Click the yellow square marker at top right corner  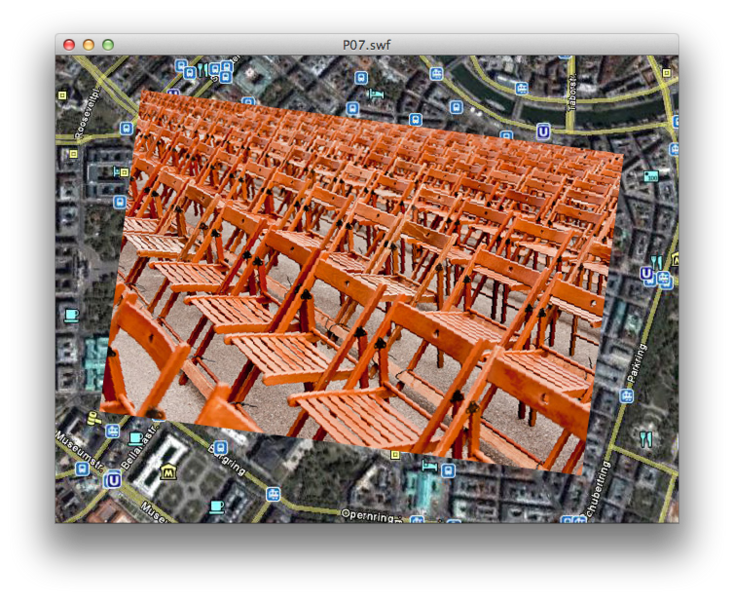(x=667, y=73)
